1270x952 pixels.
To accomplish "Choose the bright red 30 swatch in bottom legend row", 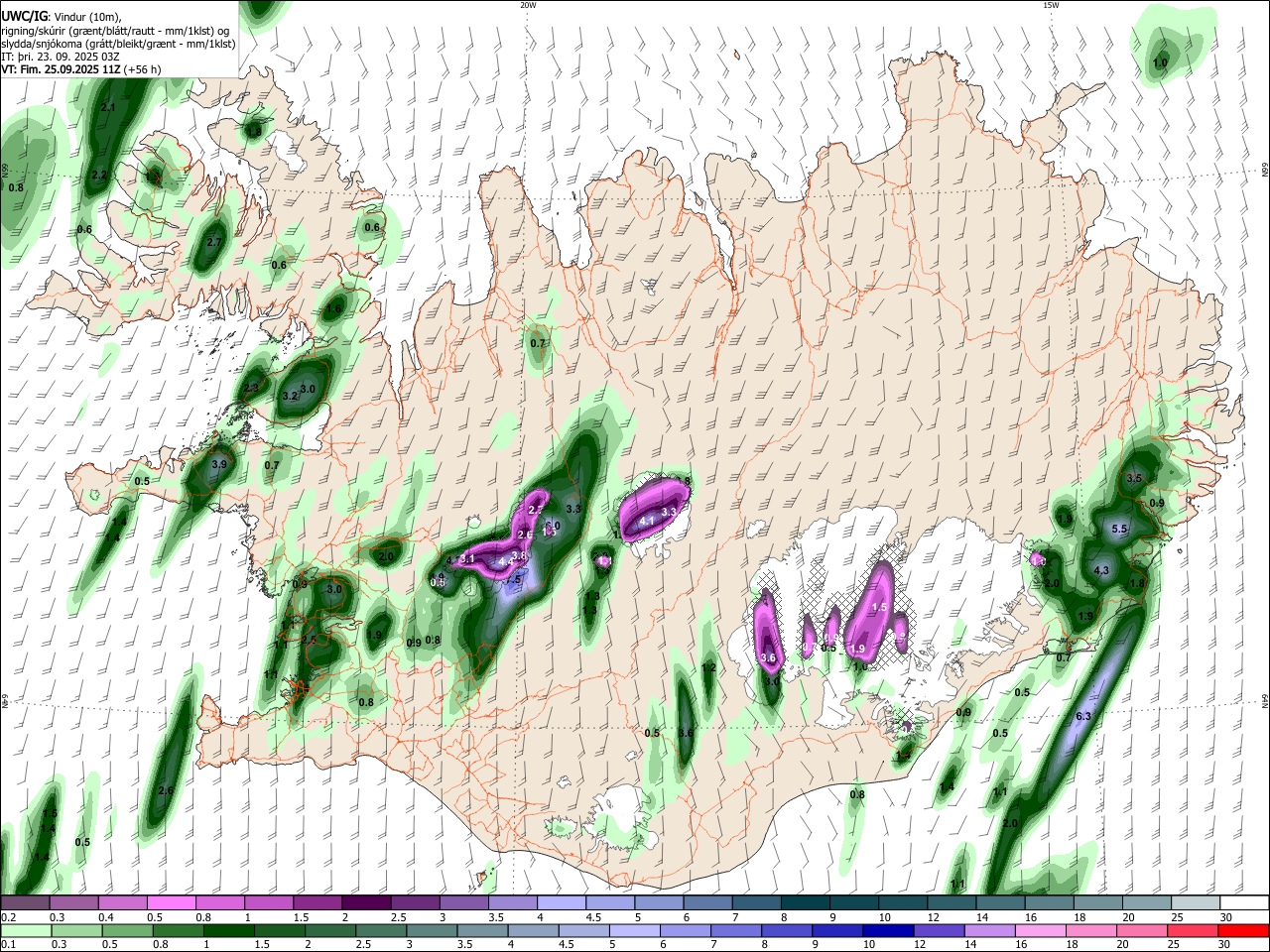I will [1242, 930].
